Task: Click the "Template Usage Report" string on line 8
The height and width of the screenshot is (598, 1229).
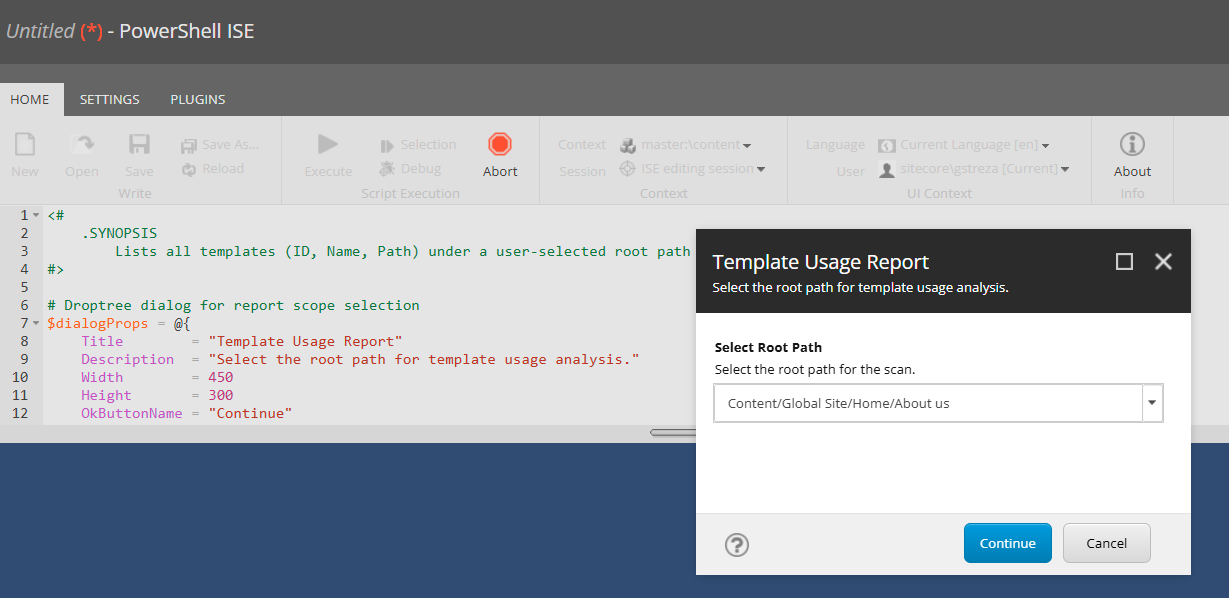Action: coord(305,341)
